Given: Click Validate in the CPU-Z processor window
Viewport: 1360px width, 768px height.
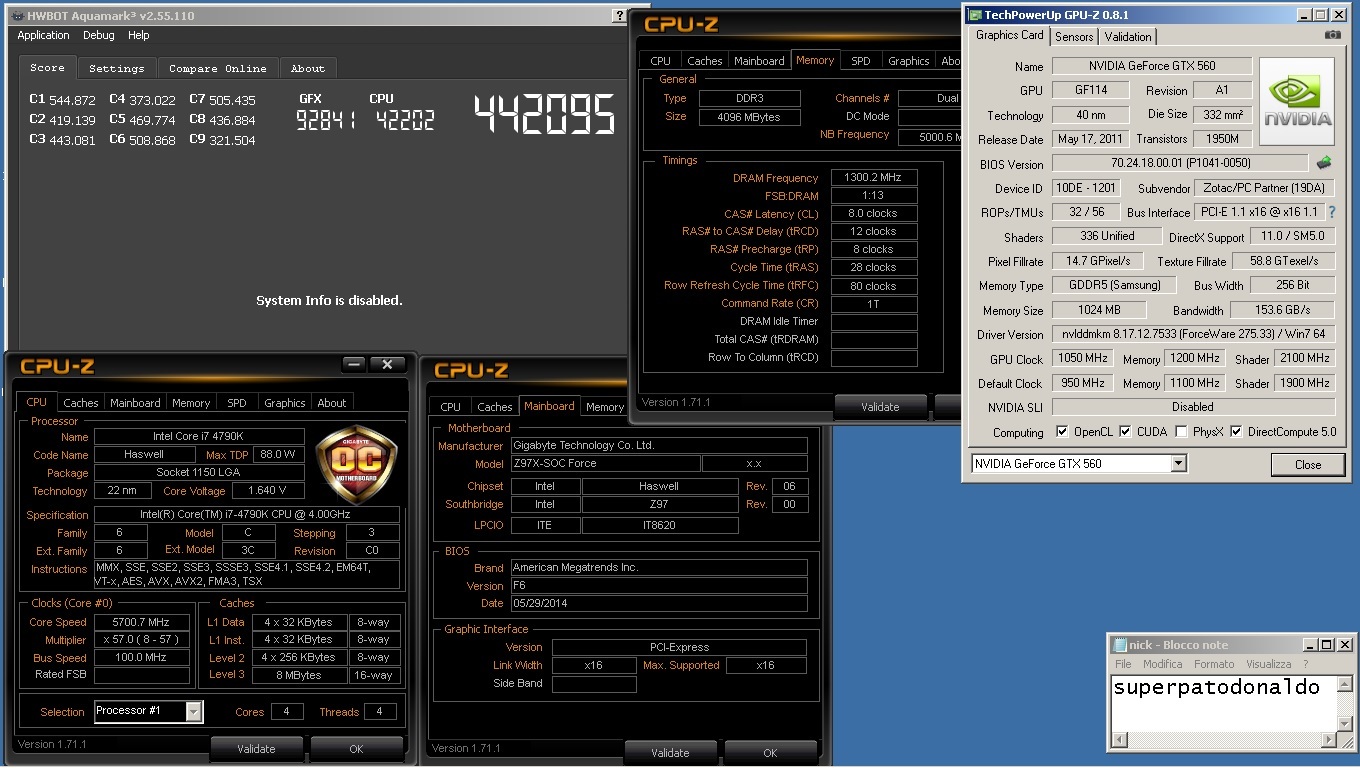Looking at the screenshot, I should click(x=256, y=749).
